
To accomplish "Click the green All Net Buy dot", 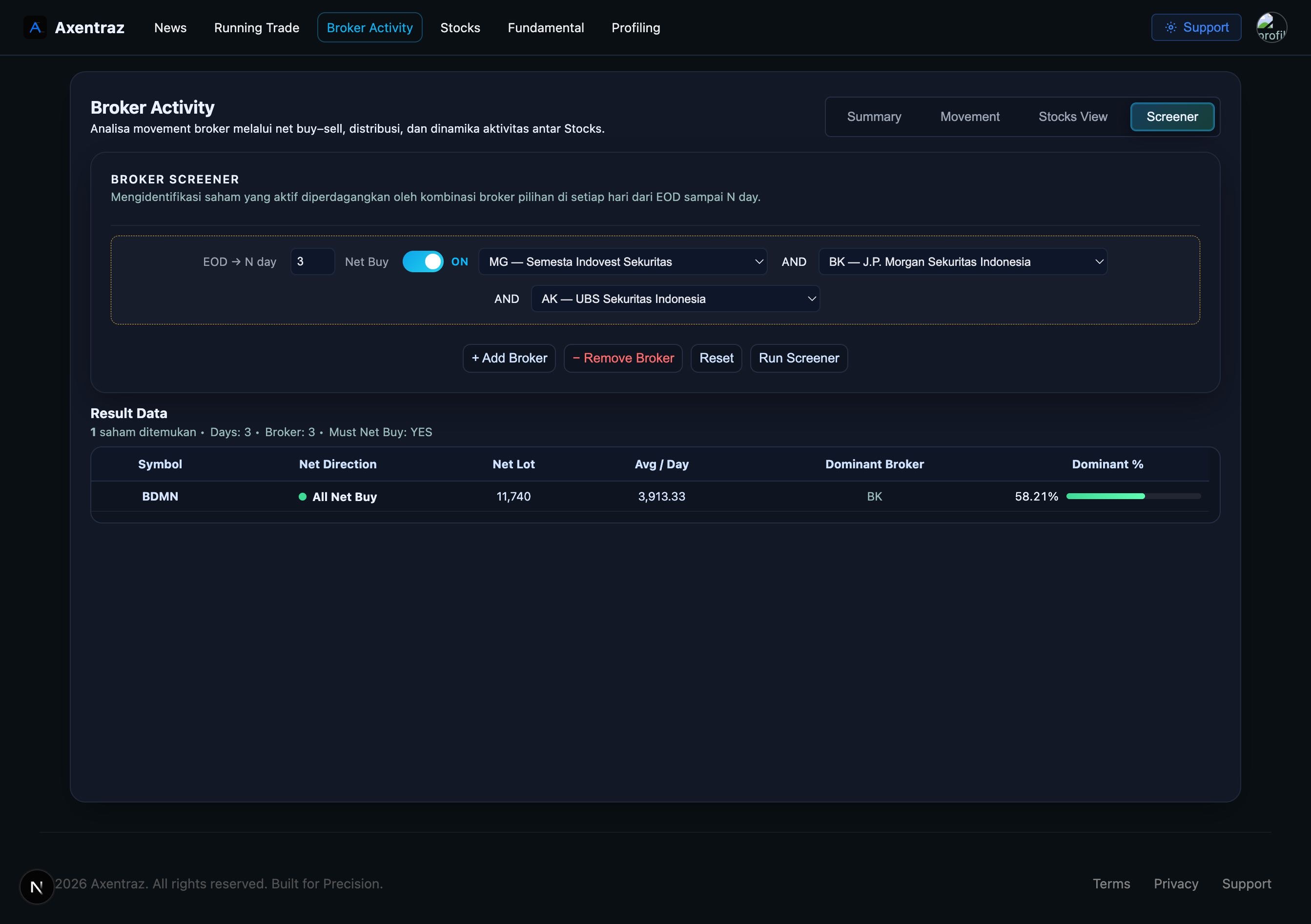I will pyautogui.click(x=303, y=497).
